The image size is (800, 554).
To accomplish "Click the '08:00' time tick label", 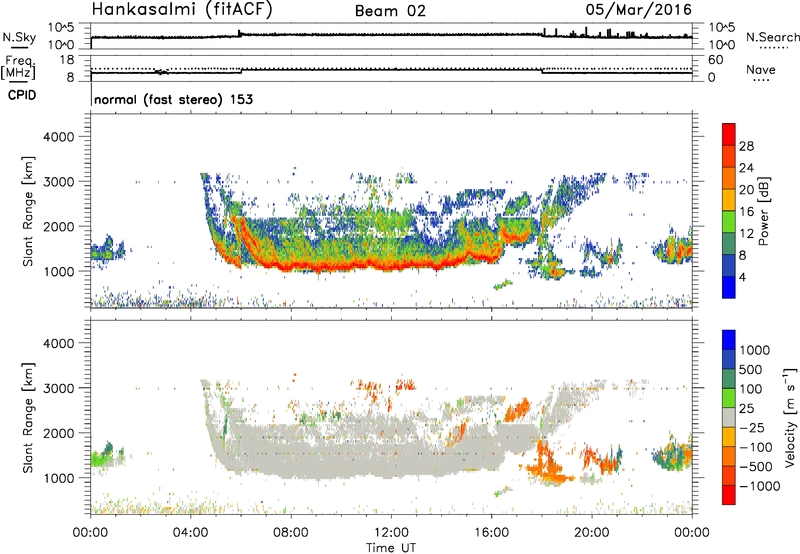I will click(x=291, y=533).
